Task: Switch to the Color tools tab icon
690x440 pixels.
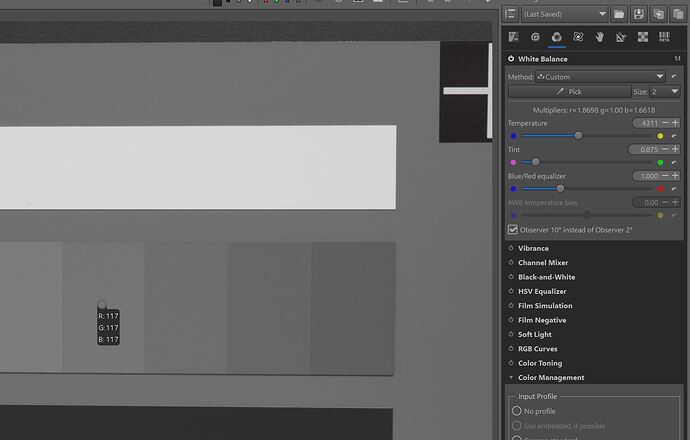Action: [x=556, y=37]
